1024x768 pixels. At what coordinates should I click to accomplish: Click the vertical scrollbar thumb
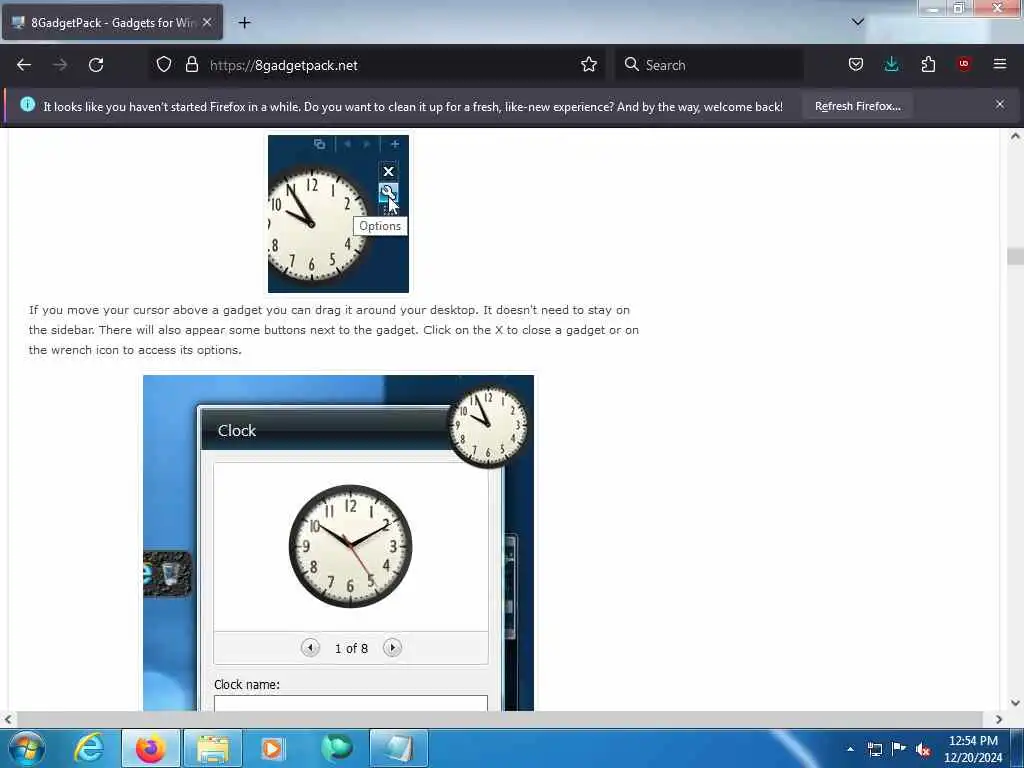[1015, 256]
